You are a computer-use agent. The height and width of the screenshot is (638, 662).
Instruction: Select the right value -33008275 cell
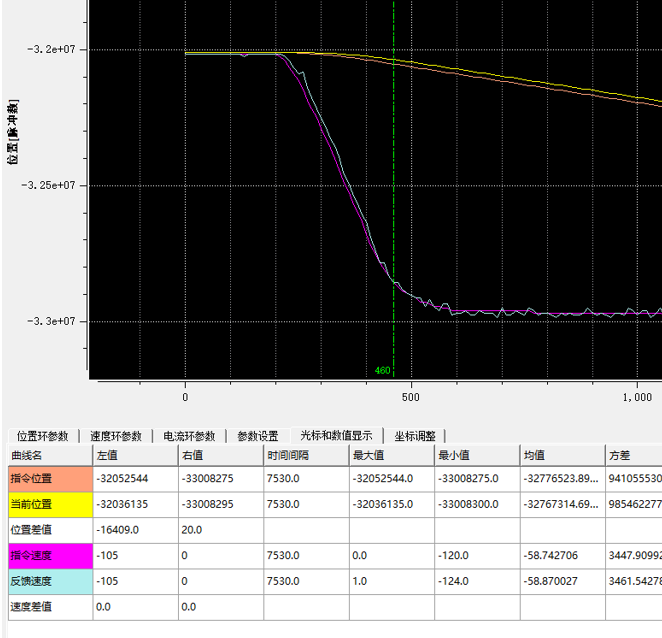click(x=221, y=479)
